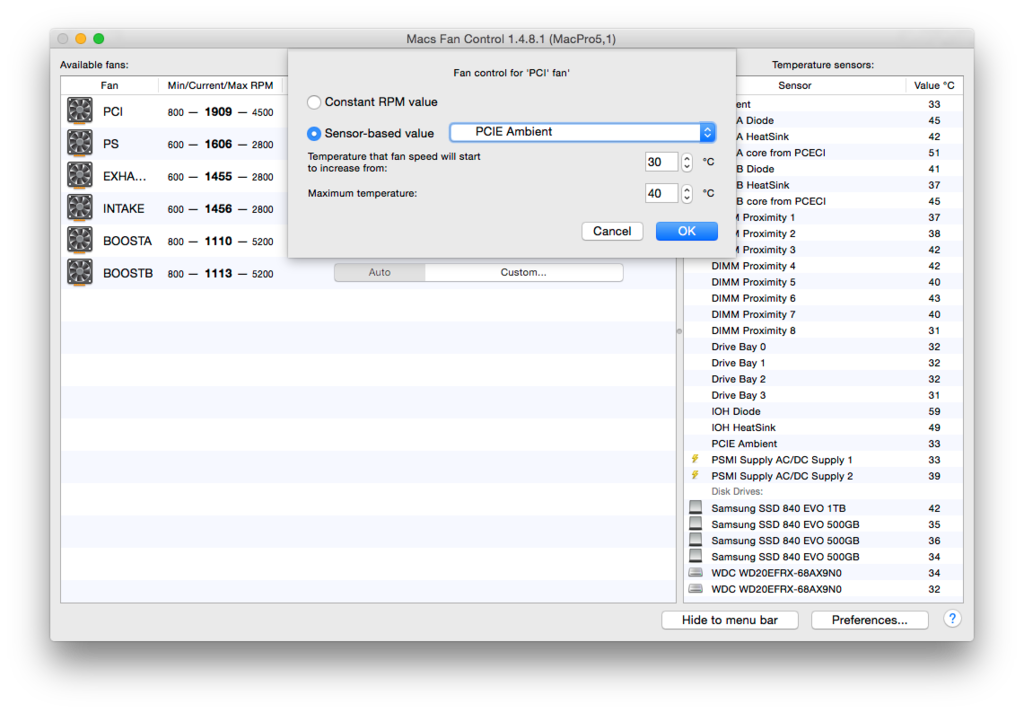The image size is (1024, 713).
Task: Click drive icon of Samsung 500GB at 34°C
Action: click(x=696, y=556)
